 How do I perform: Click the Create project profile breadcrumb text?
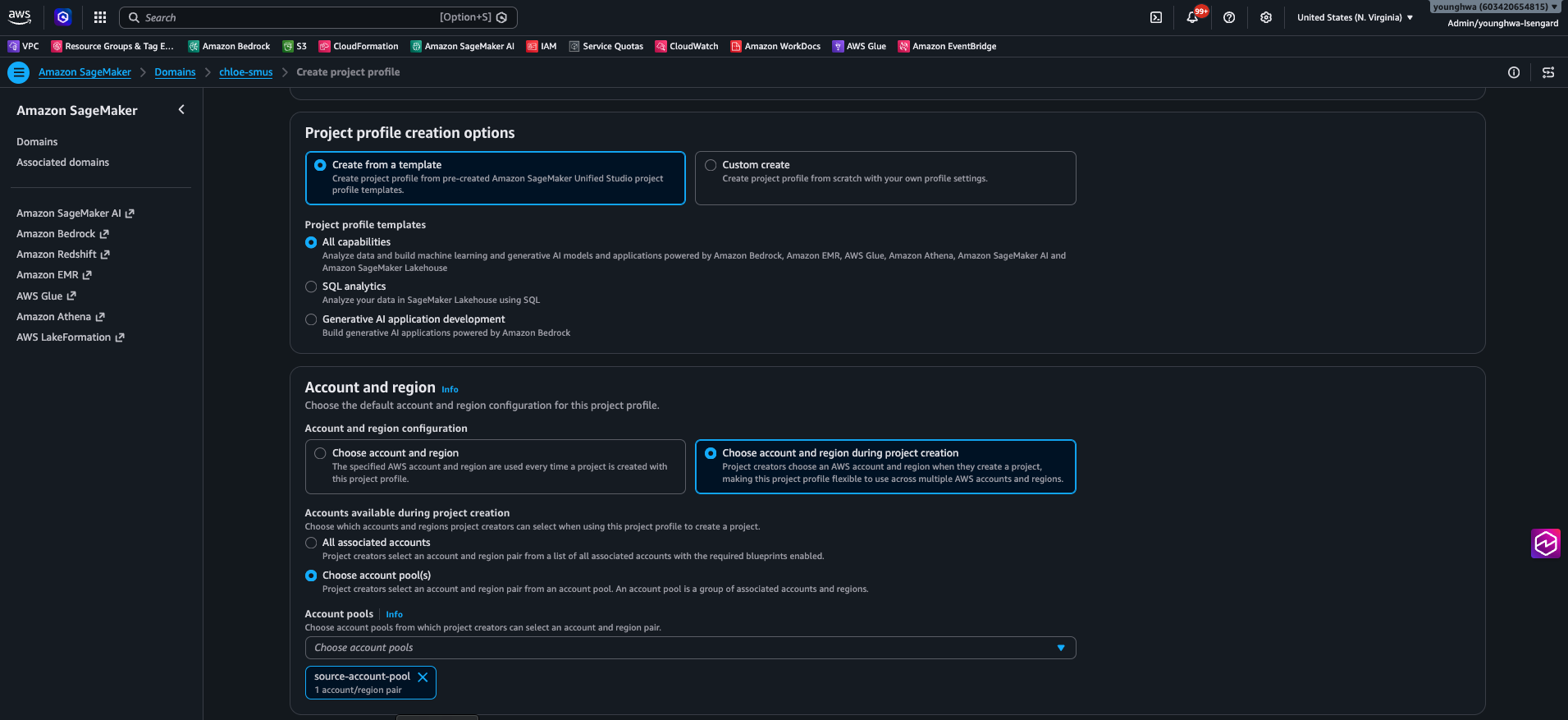coord(348,72)
